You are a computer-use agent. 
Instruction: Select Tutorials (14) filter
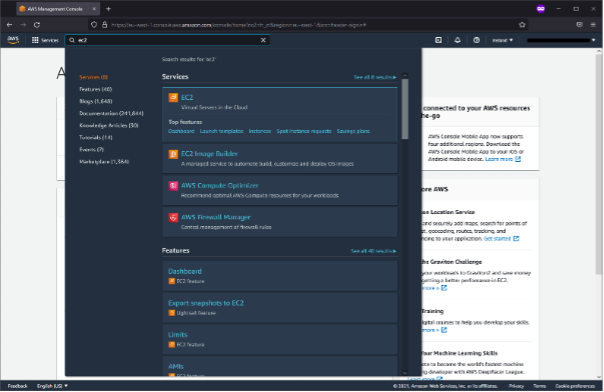pos(96,137)
